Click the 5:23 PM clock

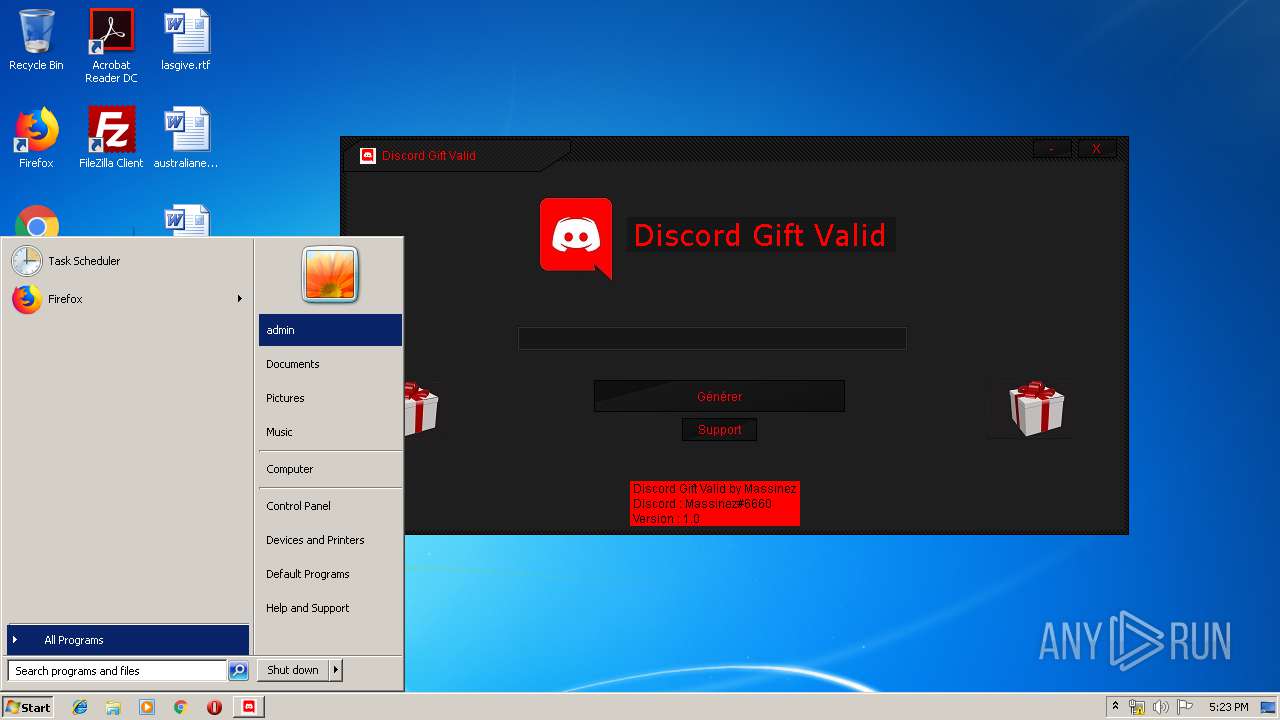[1228, 707]
